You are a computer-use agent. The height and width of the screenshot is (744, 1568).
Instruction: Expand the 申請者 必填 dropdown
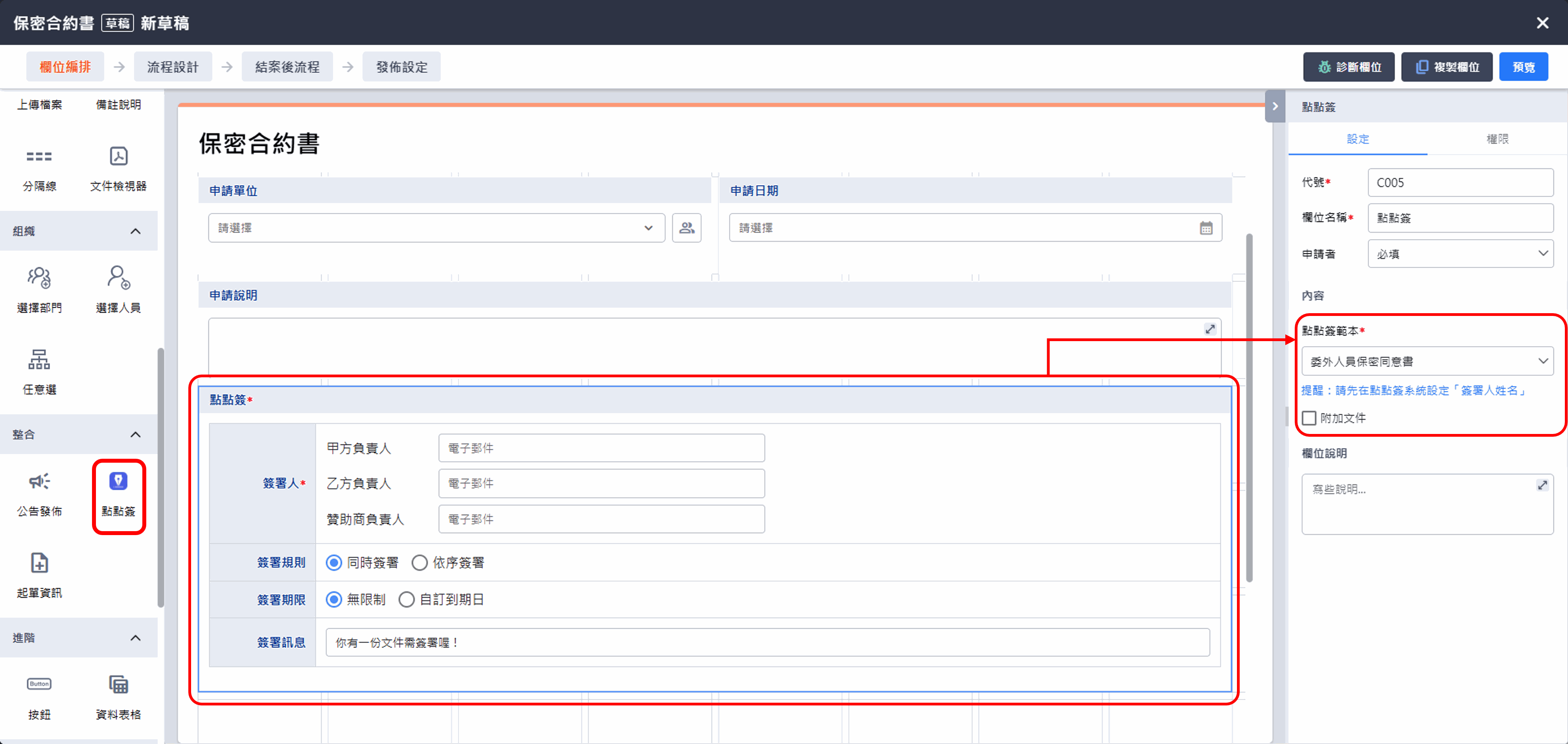(x=1459, y=253)
